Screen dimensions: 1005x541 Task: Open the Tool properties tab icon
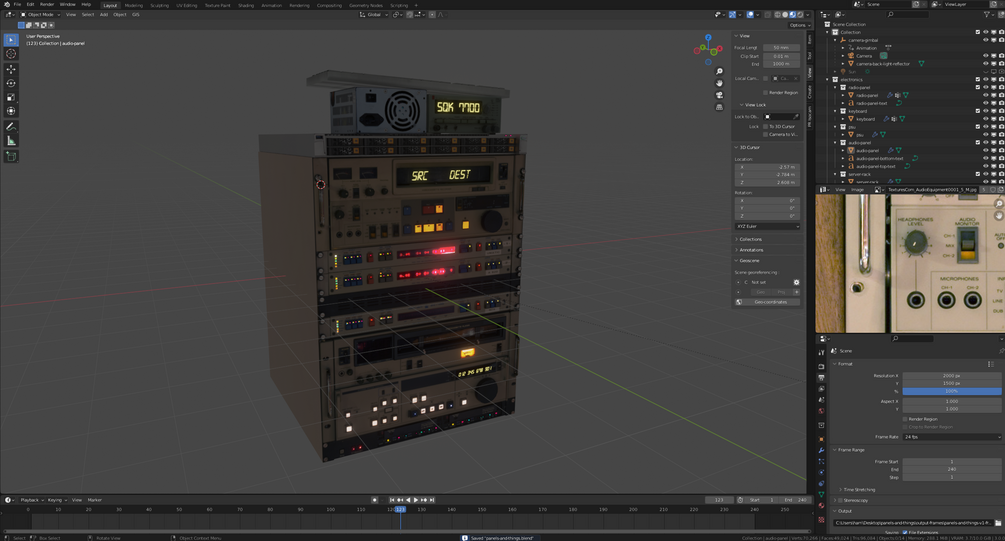(x=821, y=353)
